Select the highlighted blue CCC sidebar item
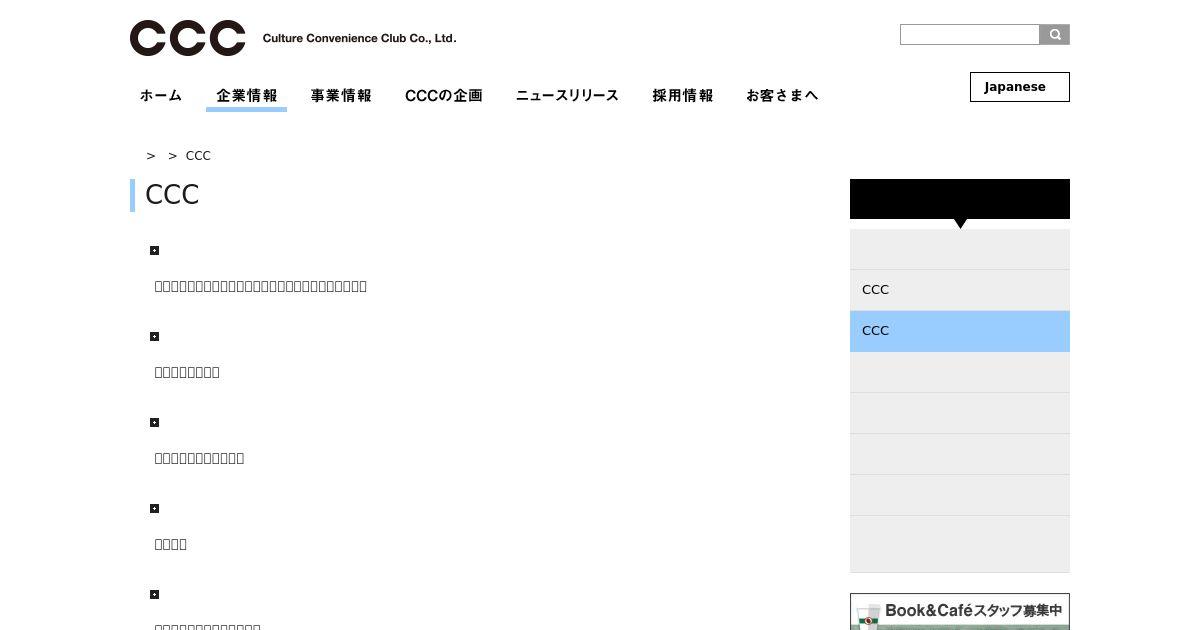 click(960, 331)
